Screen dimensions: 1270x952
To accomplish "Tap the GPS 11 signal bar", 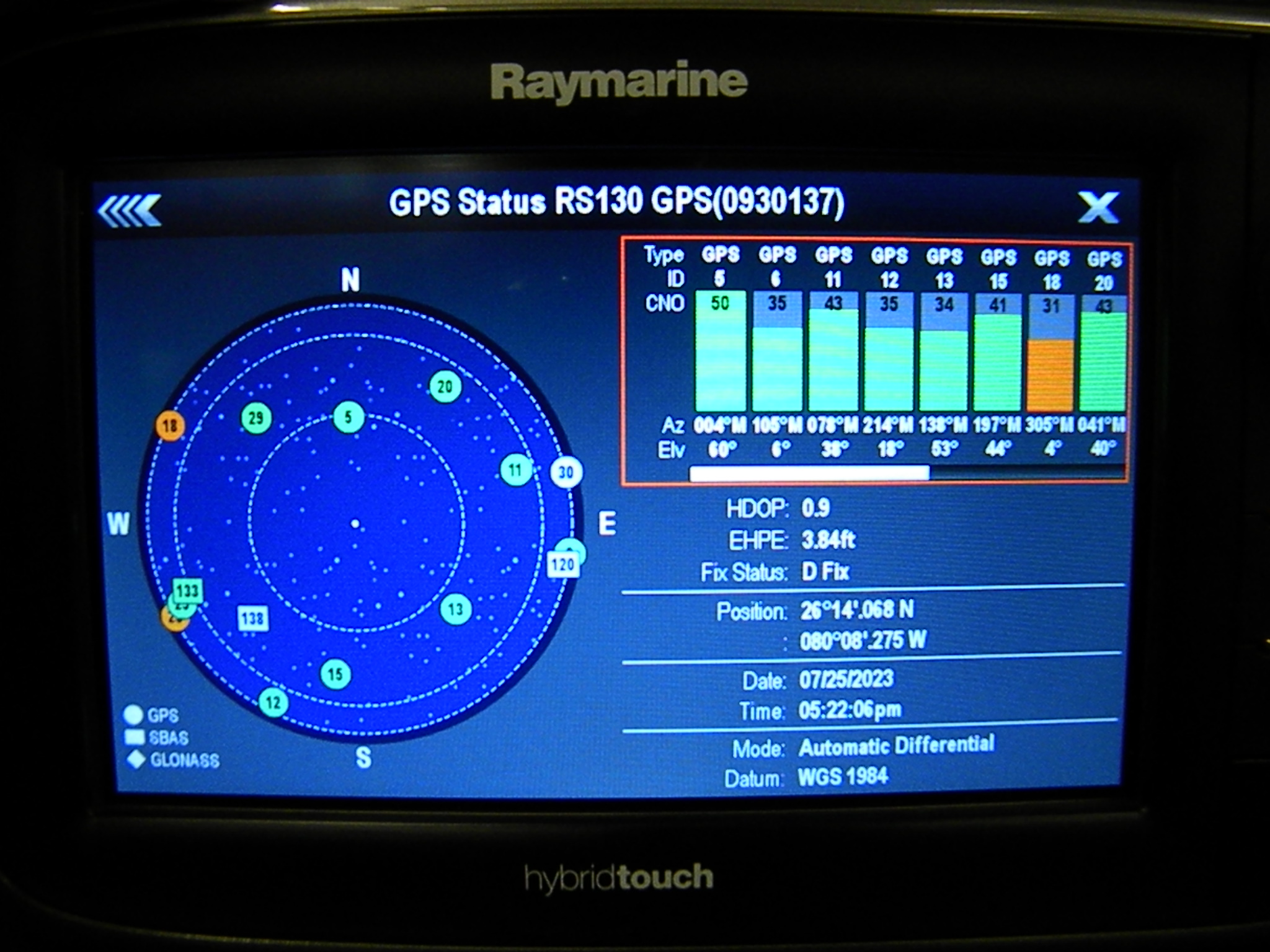I will tap(833, 351).
